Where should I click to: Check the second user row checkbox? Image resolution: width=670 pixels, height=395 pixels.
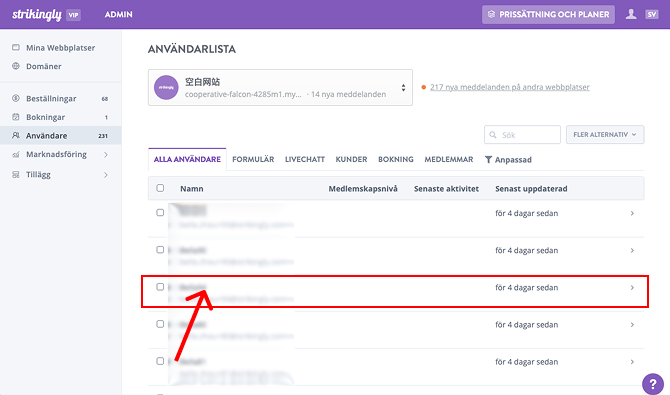(x=160, y=250)
